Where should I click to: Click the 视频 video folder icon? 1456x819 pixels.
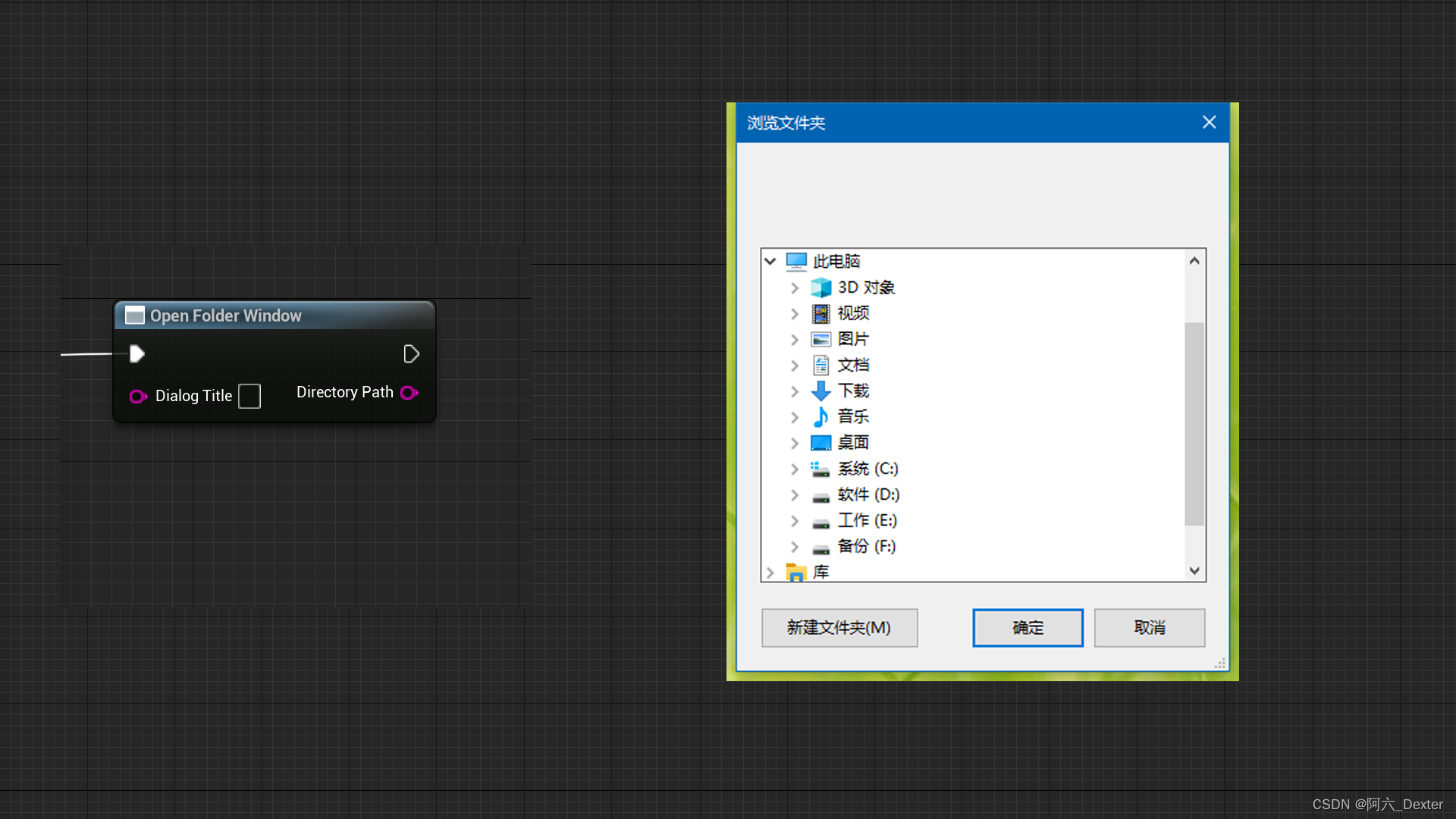821,313
